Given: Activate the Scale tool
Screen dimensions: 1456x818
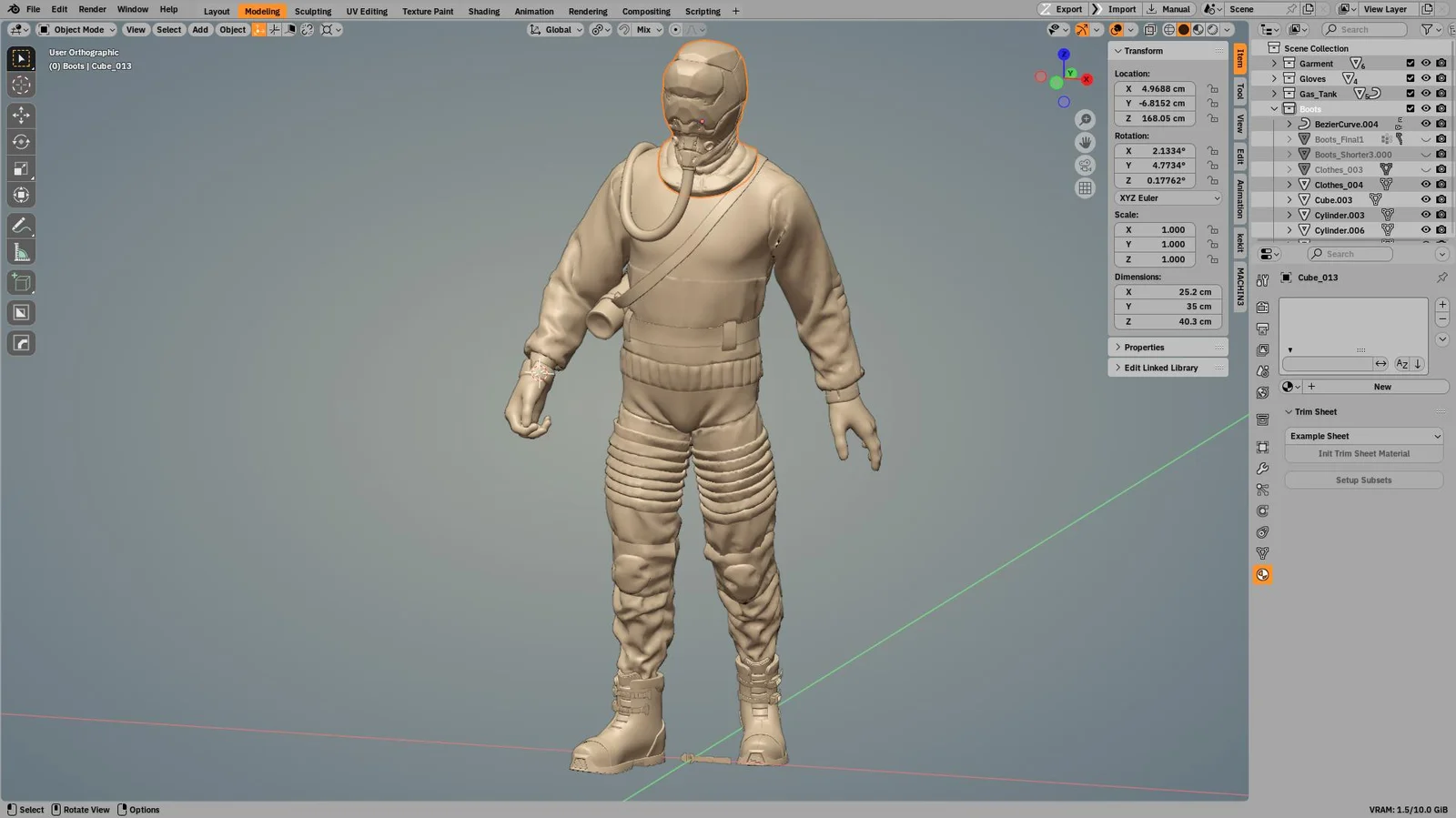Looking at the screenshot, I should 21,168.
